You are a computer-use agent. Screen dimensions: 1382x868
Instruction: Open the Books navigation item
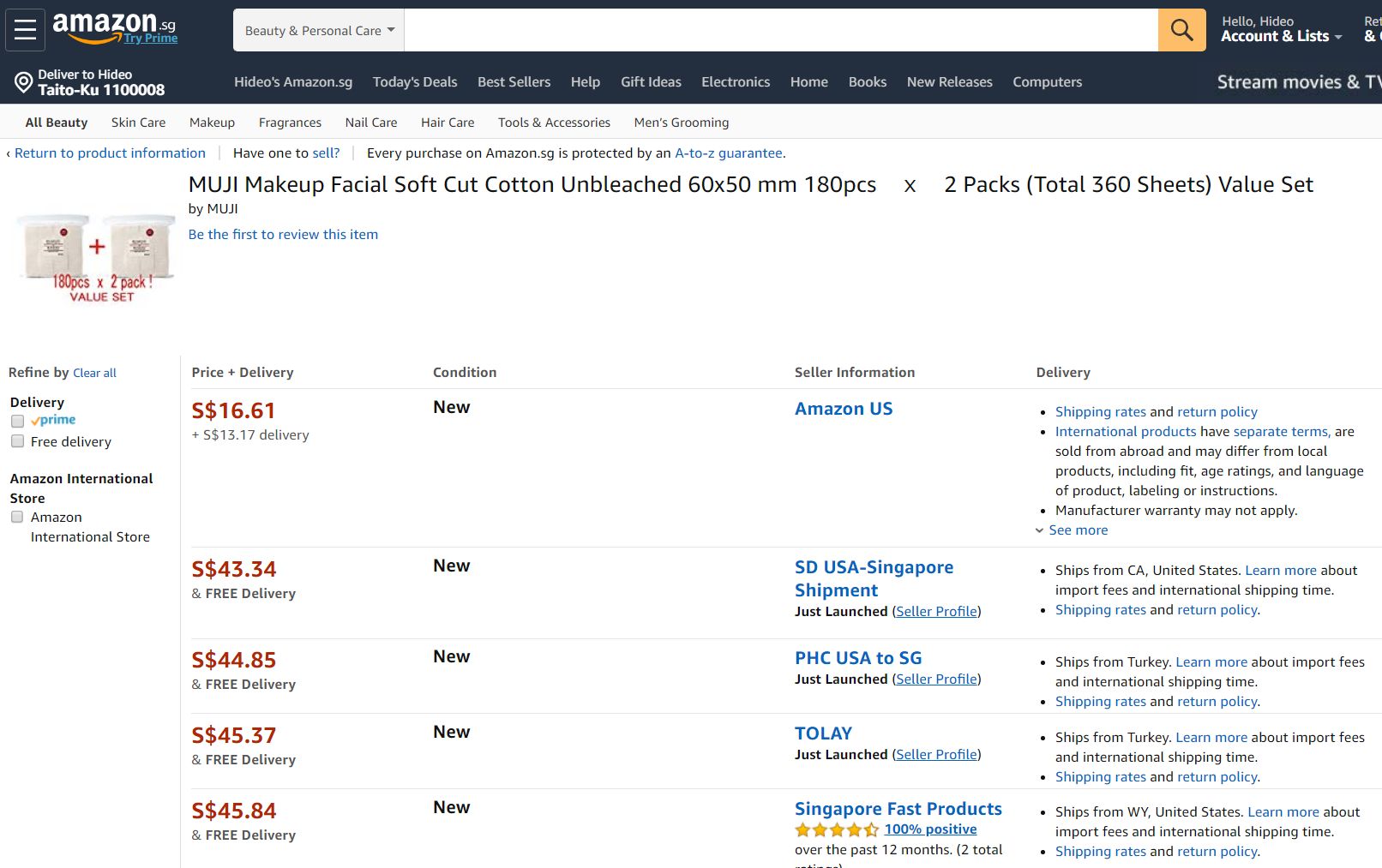(868, 82)
